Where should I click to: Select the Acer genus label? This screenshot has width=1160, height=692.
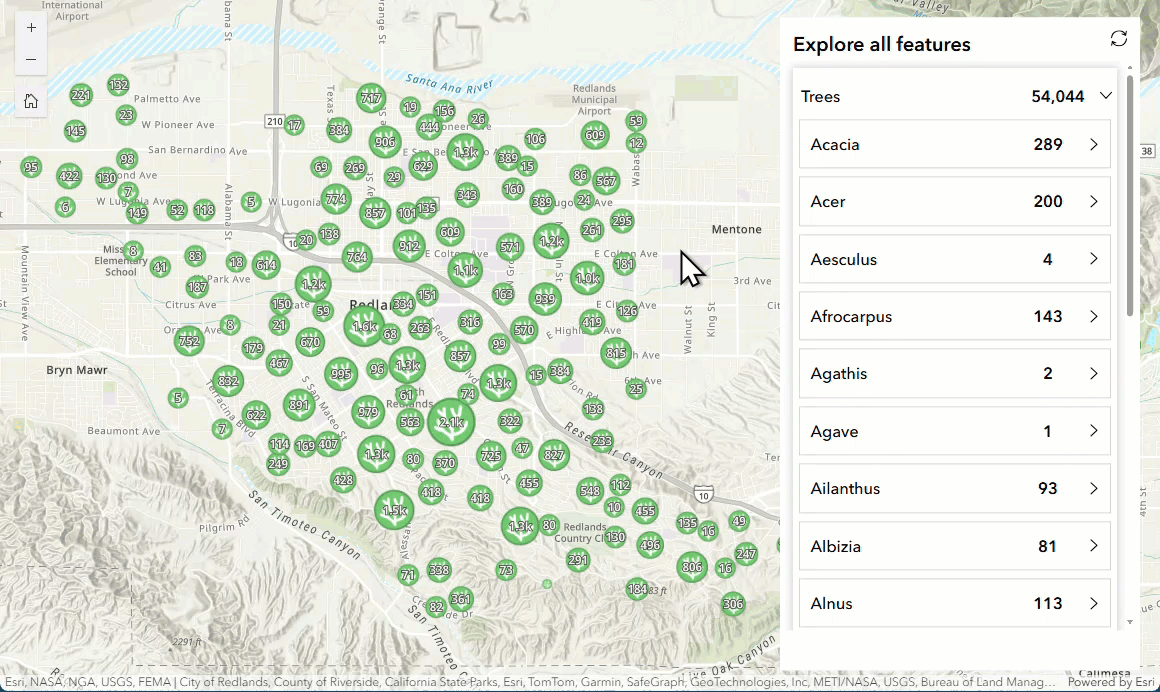(828, 201)
